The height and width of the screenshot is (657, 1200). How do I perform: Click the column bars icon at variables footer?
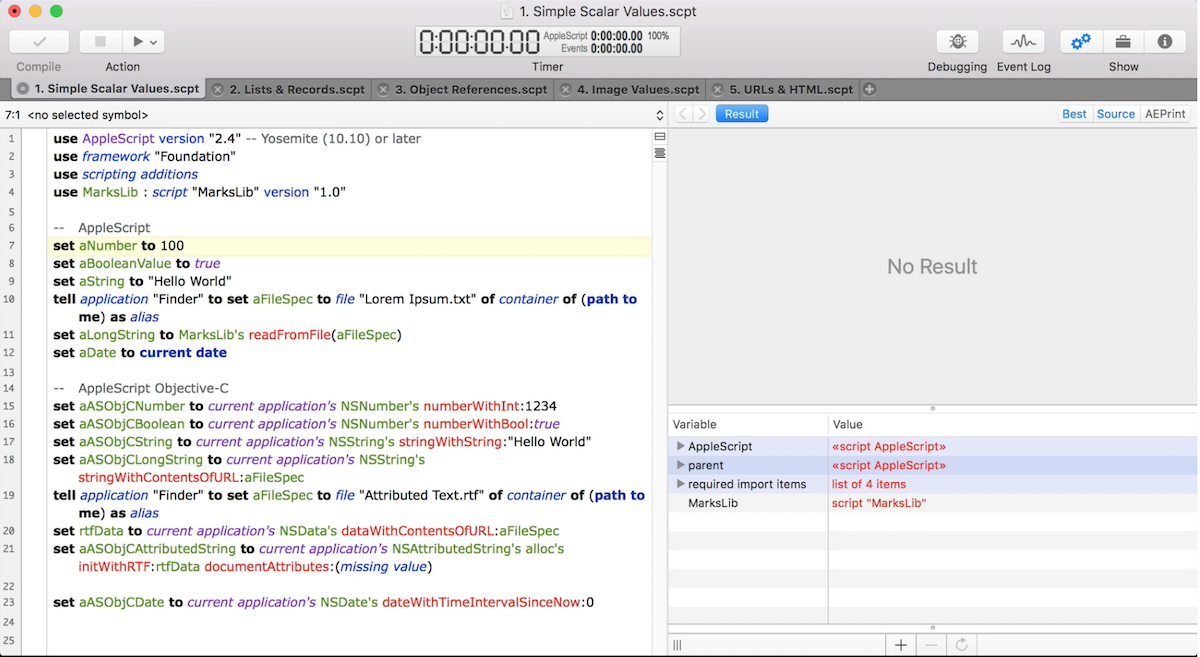(677, 645)
